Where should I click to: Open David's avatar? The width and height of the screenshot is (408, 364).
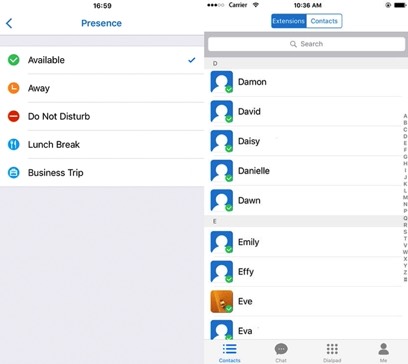222,111
